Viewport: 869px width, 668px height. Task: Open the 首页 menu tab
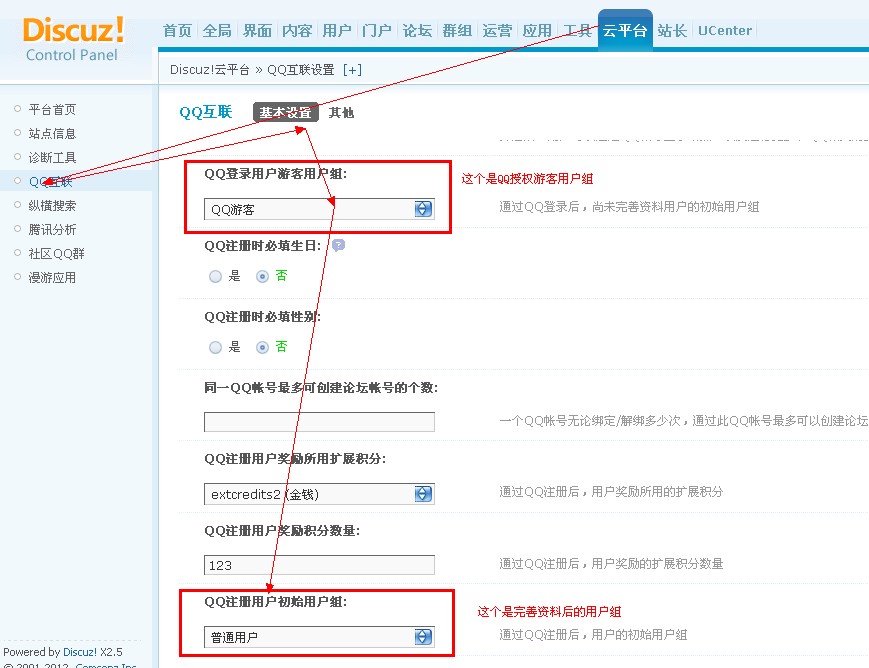coord(177,30)
